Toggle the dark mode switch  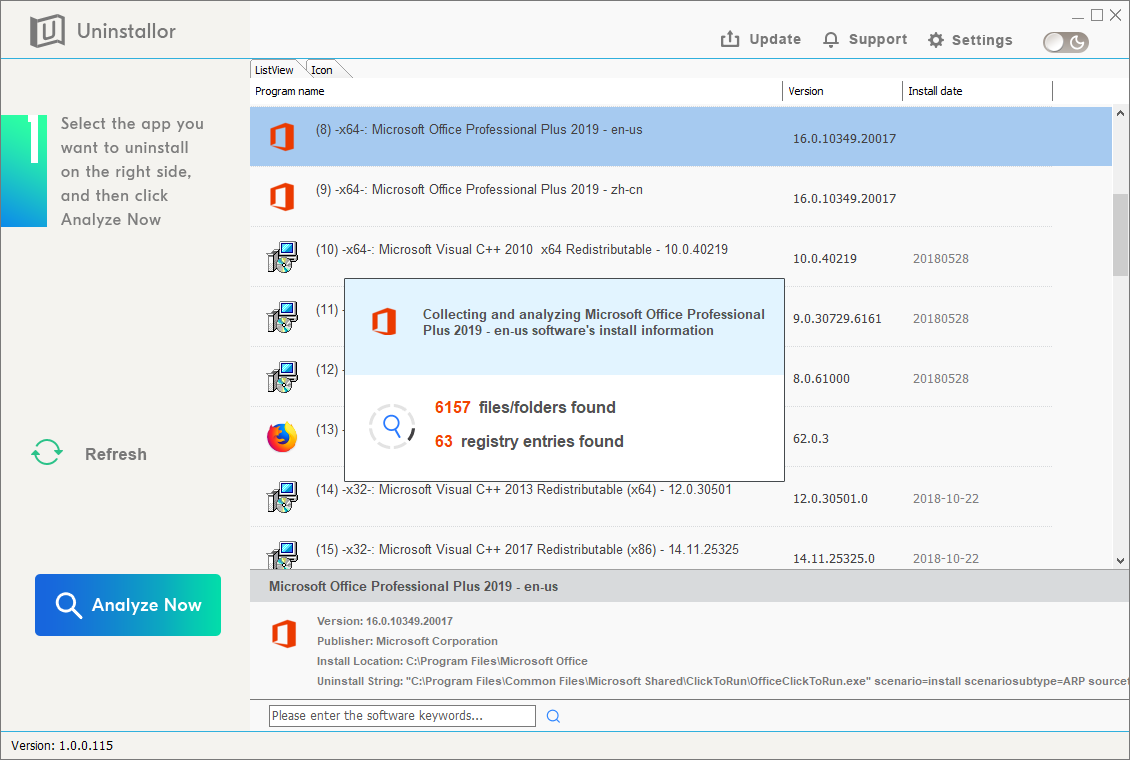[1066, 43]
